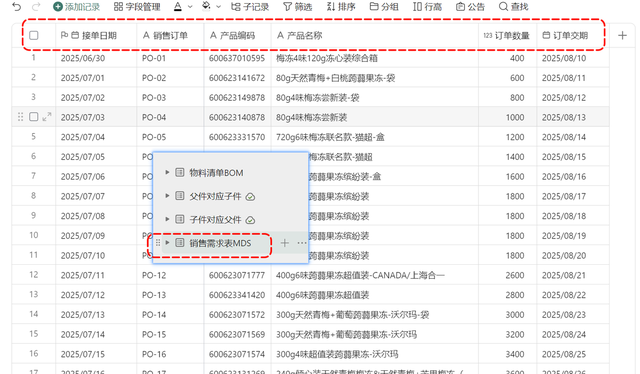This screenshot has width=640, height=374.
Task: Click the check badge next to 父件对应子件
Action: [x=250, y=197]
